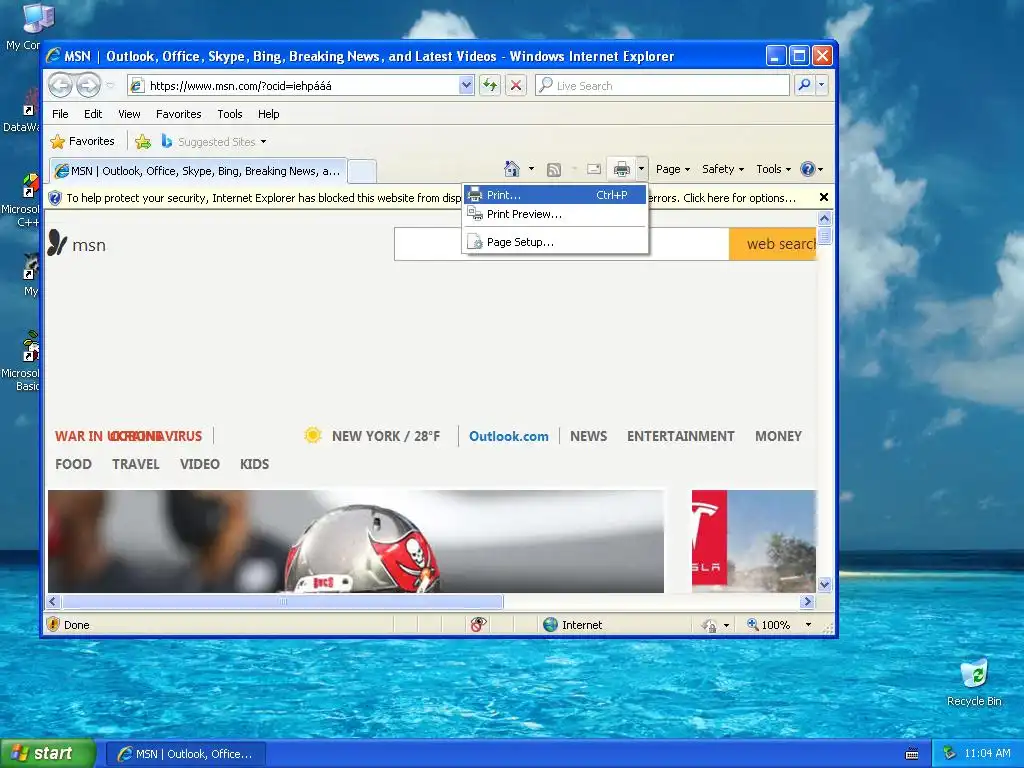The image size is (1024, 768).
Task: Expand the Suggested Sites dropdown
Action: pyautogui.click(x=263, y=142)
